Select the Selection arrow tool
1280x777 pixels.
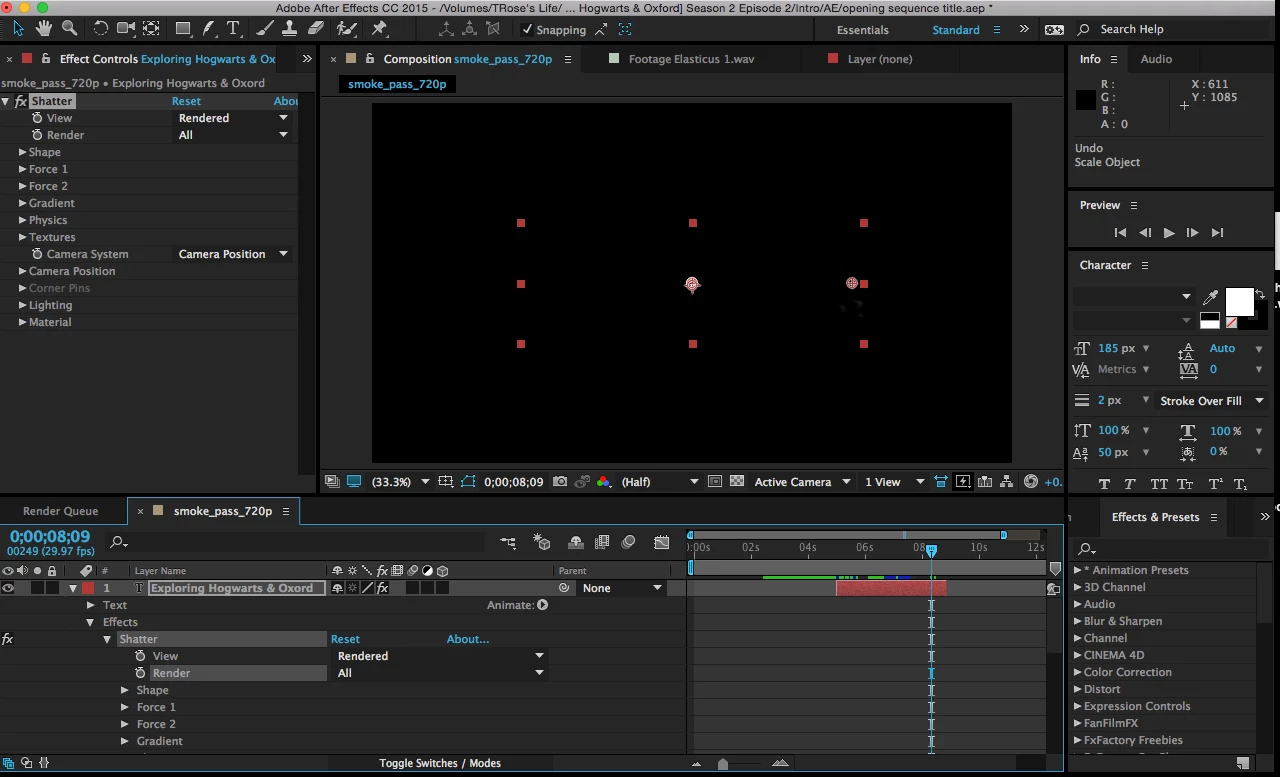click(x=18, y=28)
